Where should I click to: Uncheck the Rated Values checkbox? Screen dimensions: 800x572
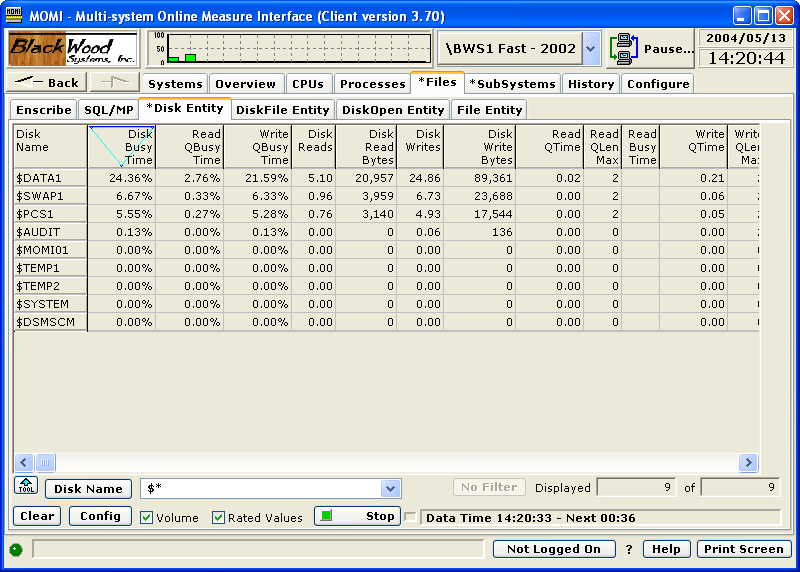(219, 517)
